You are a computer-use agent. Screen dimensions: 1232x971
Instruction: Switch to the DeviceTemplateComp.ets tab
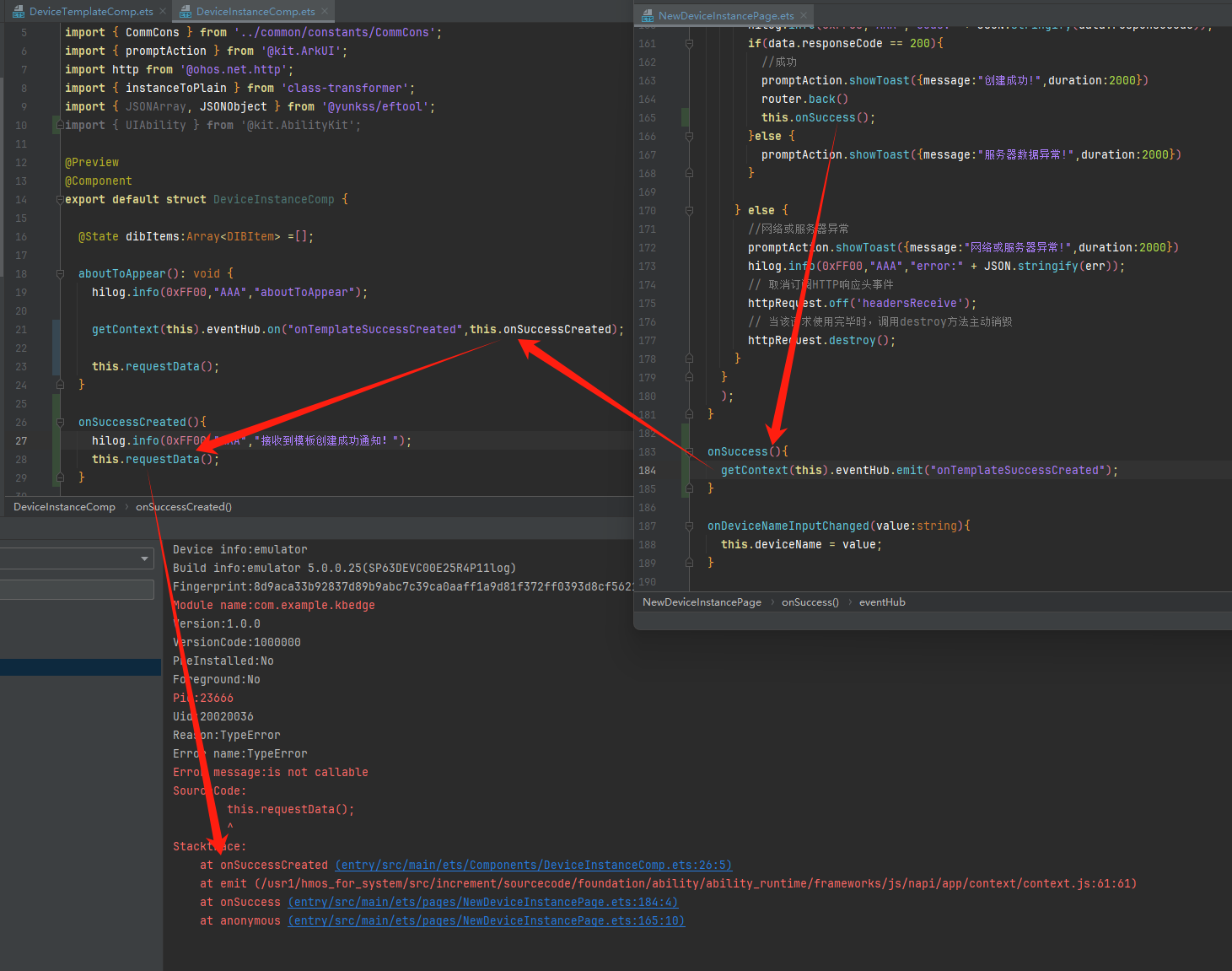[x=90, y=12]
